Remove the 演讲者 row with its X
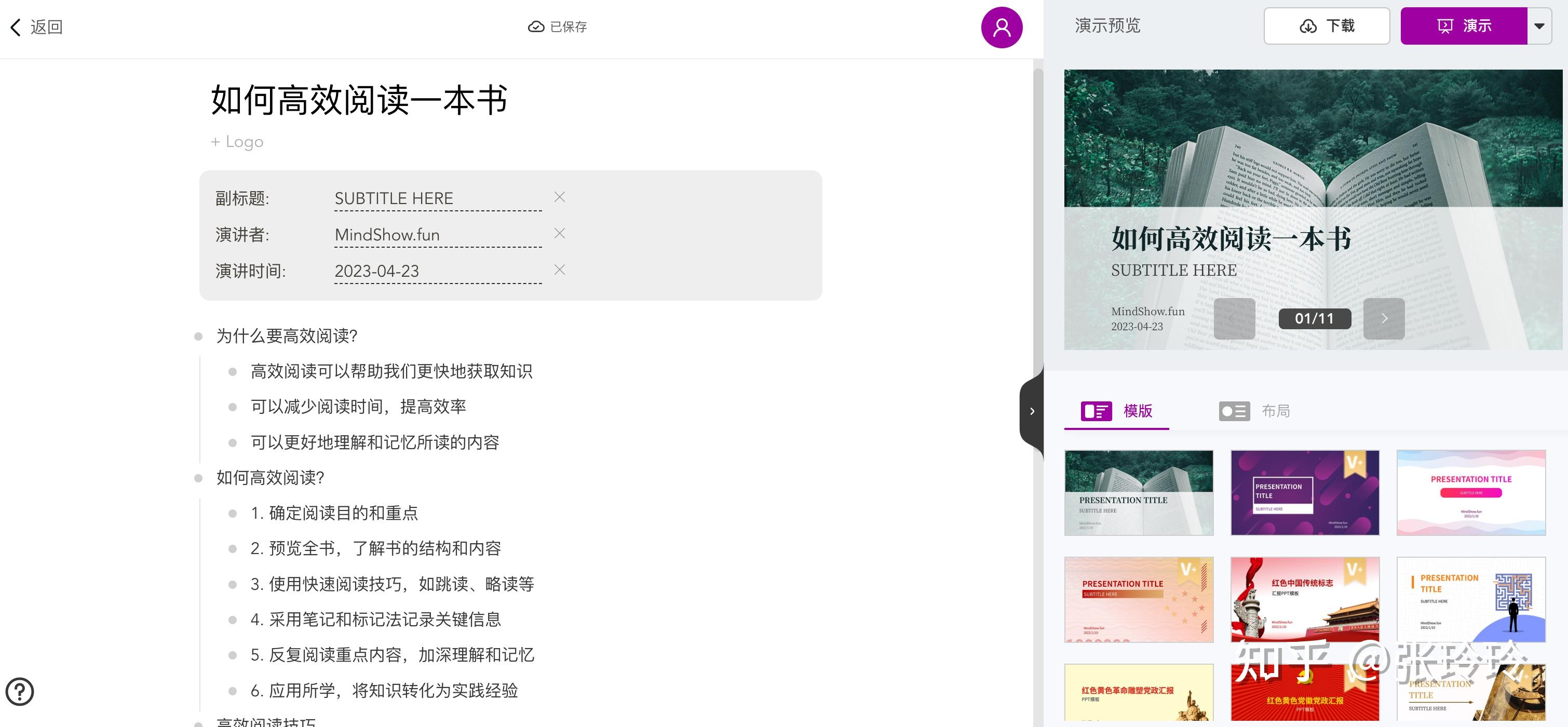 (x=559, y=233)
